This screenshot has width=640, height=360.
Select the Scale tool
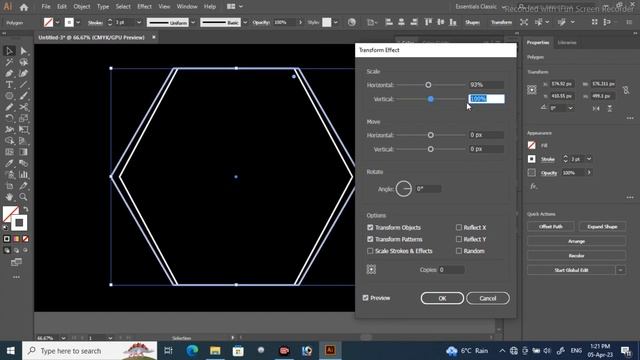point(23,118)
